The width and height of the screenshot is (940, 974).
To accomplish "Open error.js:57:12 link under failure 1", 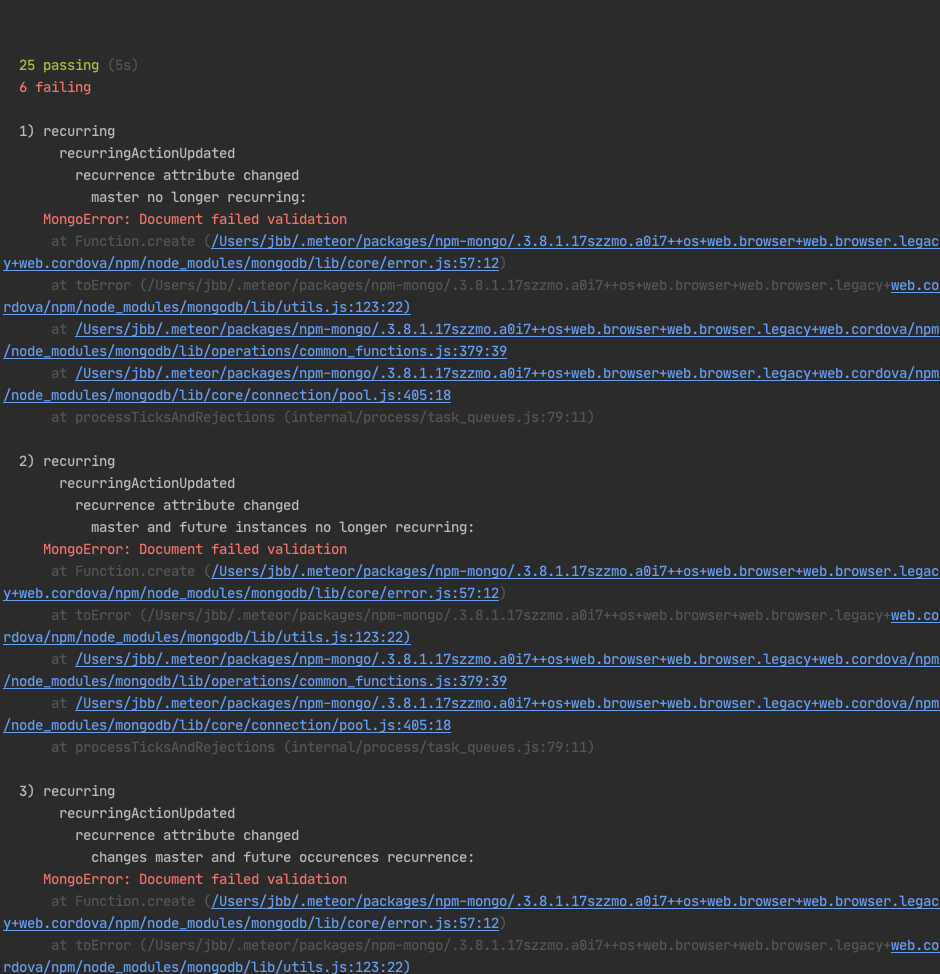I will 251,263.
